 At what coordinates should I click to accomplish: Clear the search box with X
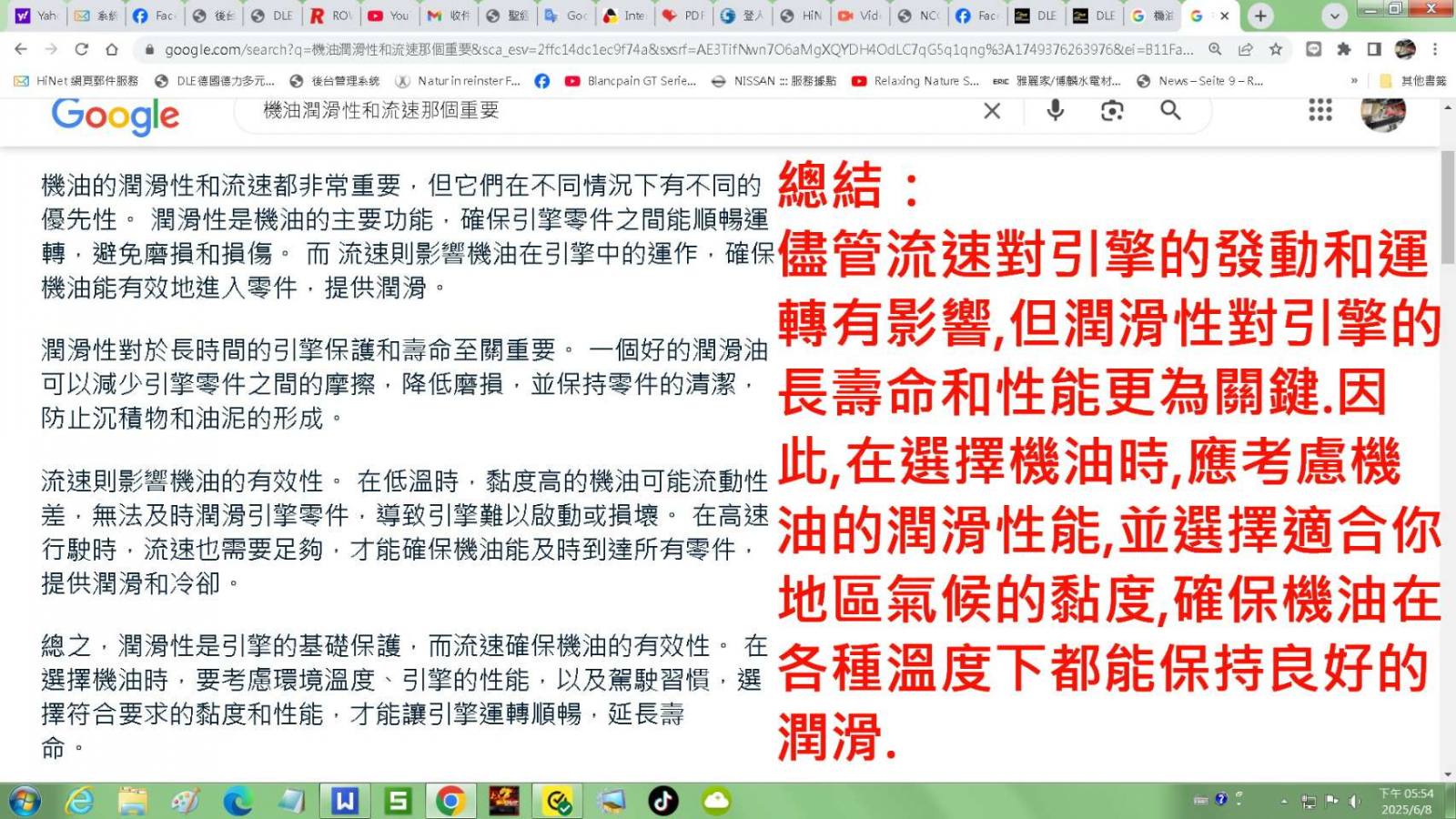992,110
